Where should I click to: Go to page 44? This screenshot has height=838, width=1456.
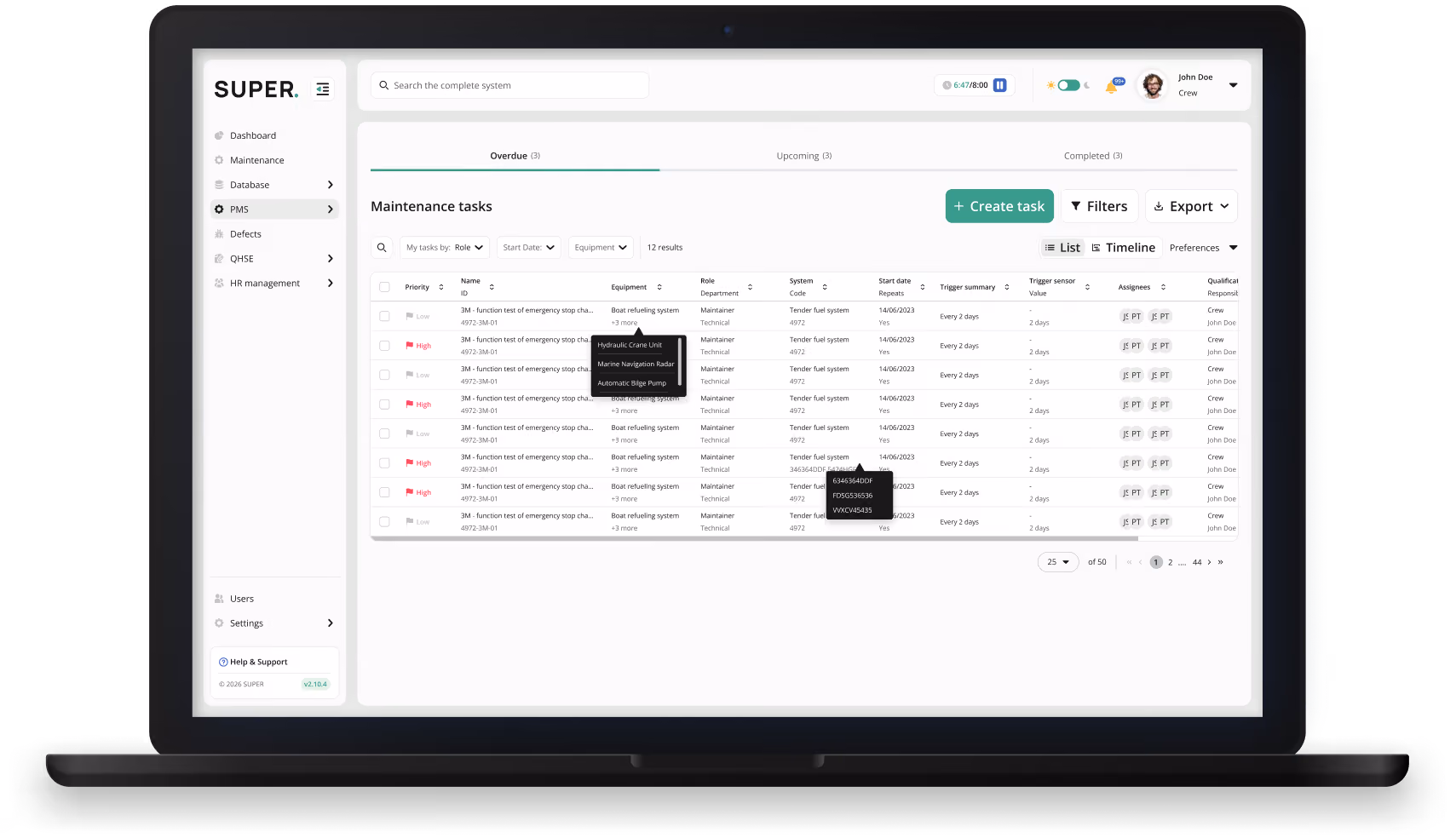[x=1197, y=562]
